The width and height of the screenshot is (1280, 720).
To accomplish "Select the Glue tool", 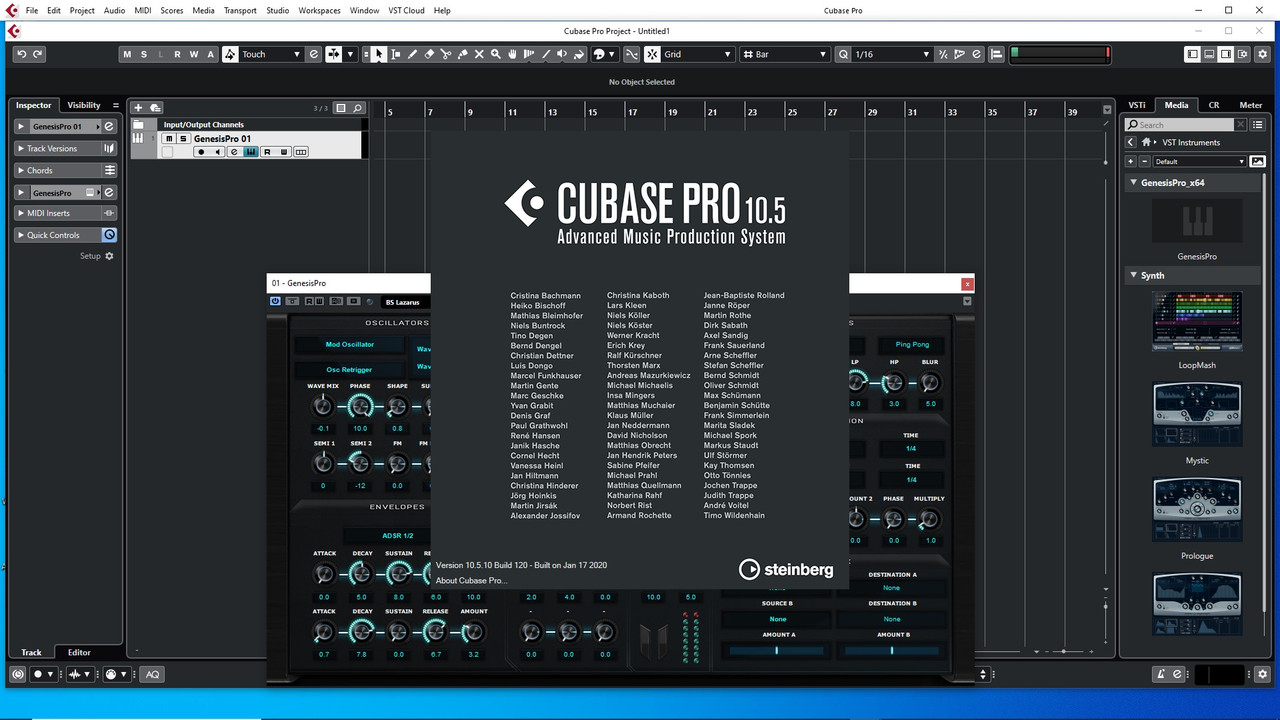I will pyautogui.click(x=462, y=54).
